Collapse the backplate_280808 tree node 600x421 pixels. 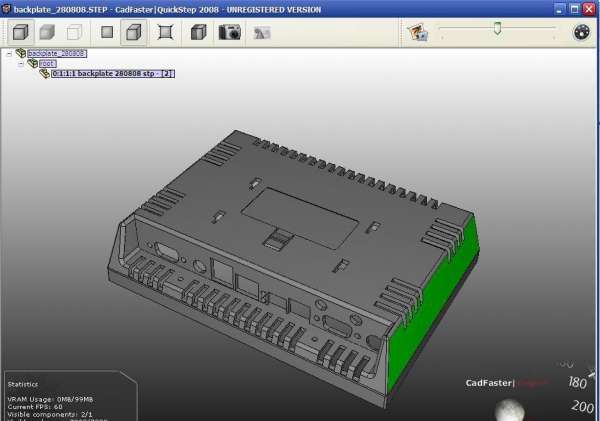tap(9, 54)
